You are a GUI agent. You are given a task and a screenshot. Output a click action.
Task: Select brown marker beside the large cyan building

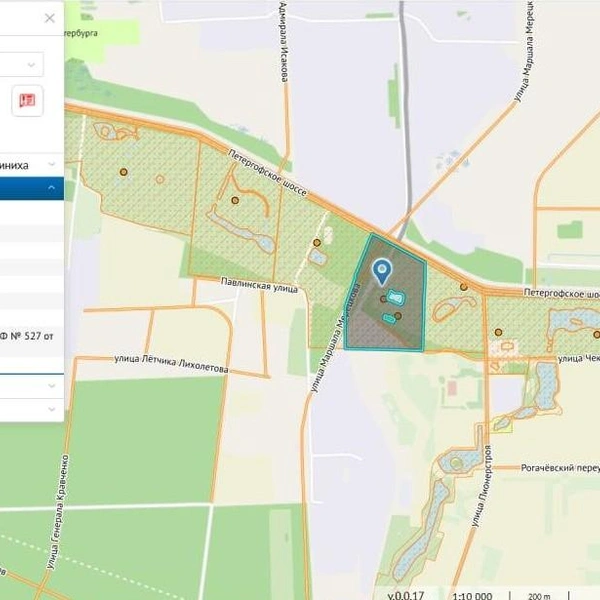[x=383, y=299]
